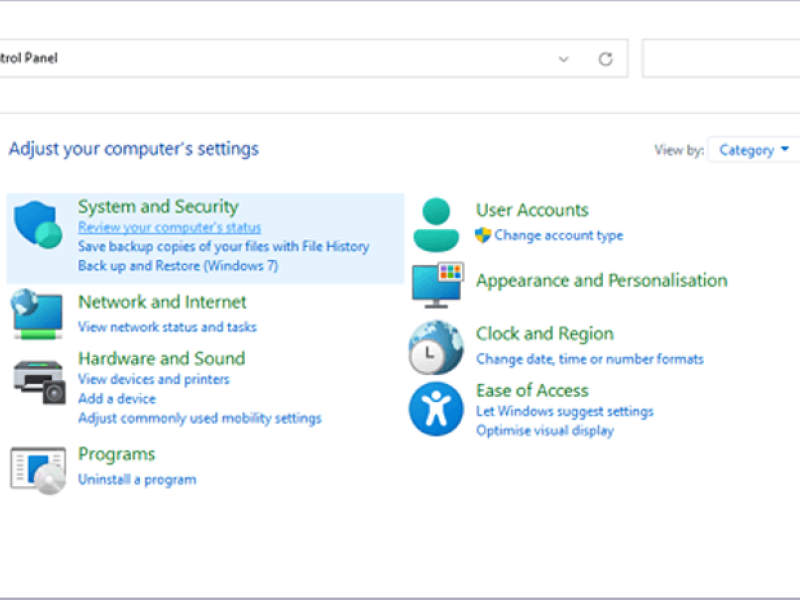Click the search Control Panel box
Image resolution: width=800 pixels, height=600 pixels.
[721, 59]
